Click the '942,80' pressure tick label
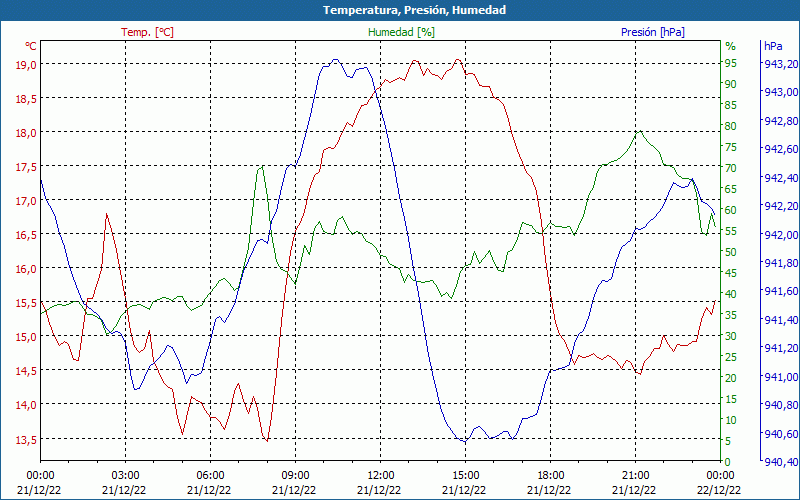Viewport: 800px width, 500px height. [781, 121]
